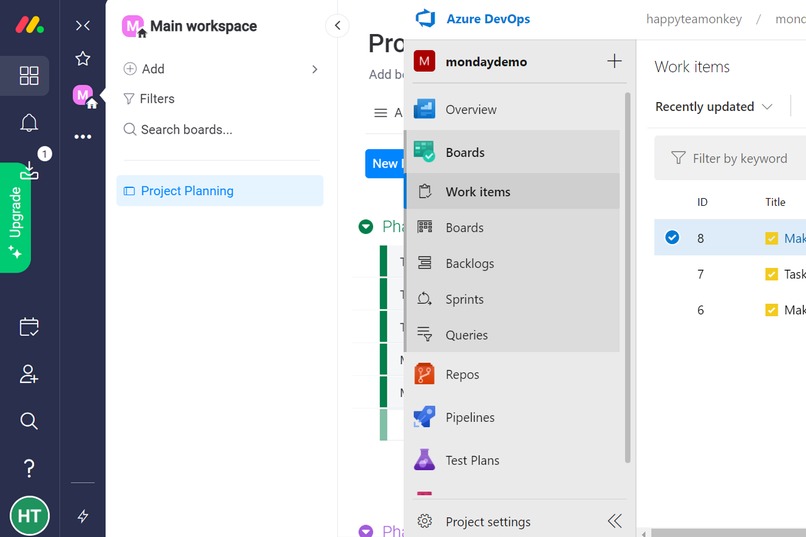Collapse the purple Phase group

click(x=365, y=531)
